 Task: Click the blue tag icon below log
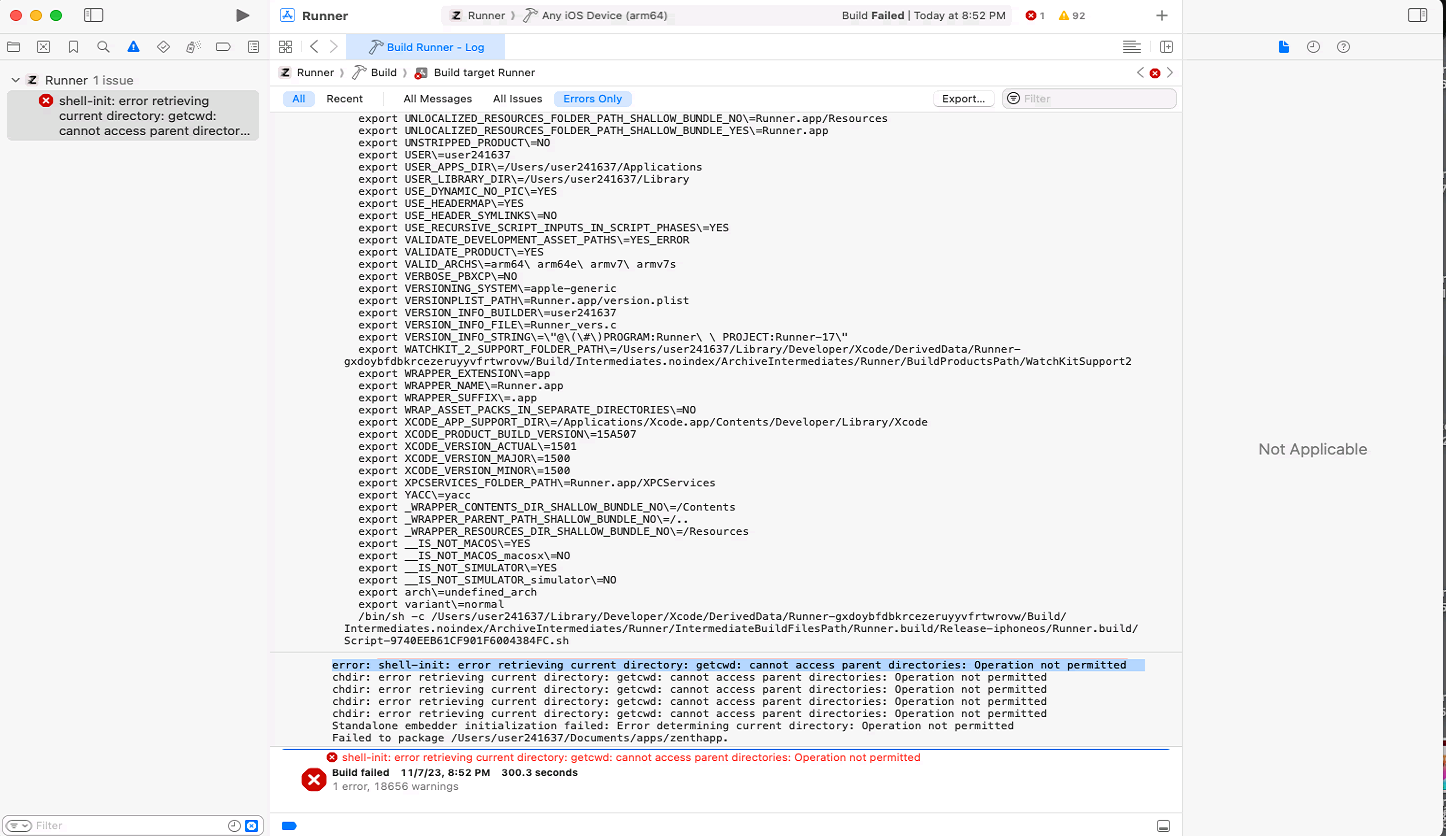[290, 825]
